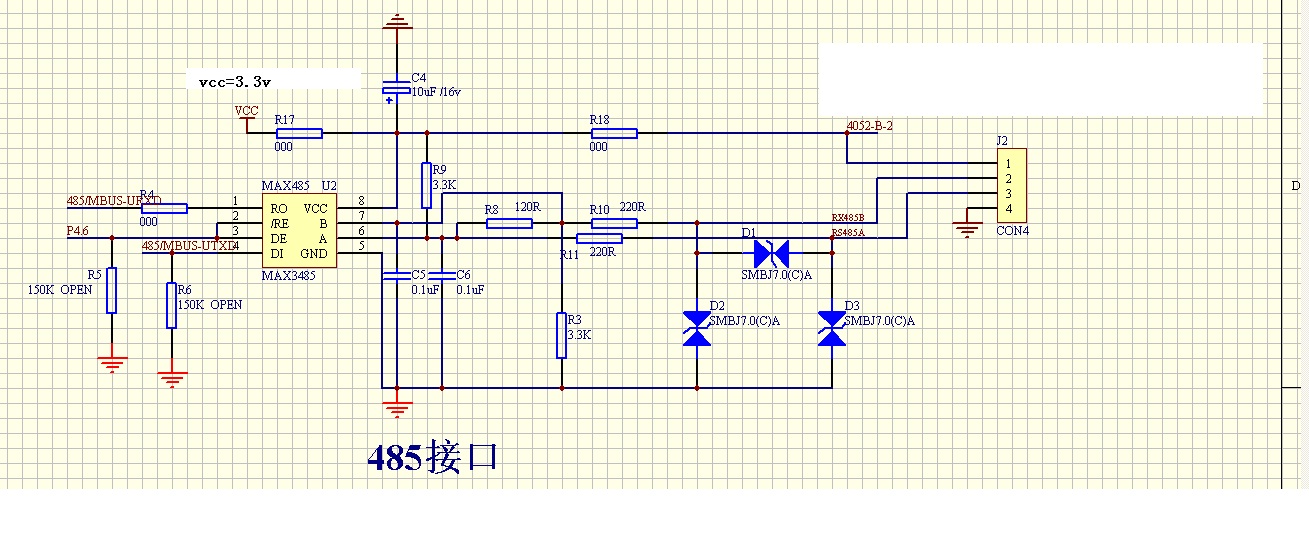Select resistor R18 symbol
Screen dimensions: 1309x556
613,132
